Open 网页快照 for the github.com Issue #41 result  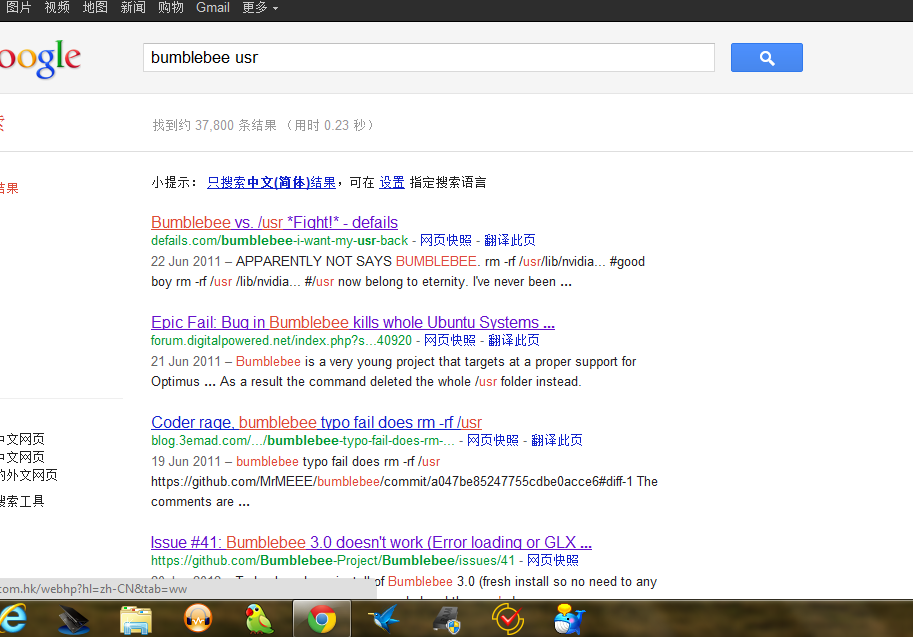[x=553, y=561]
